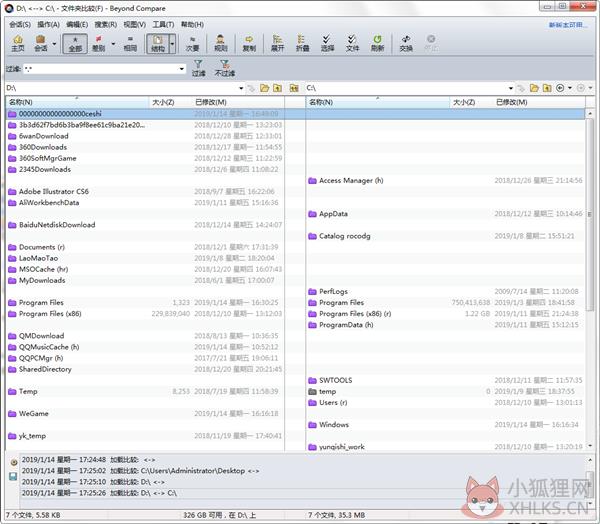Toggle Show All (全部) display filter
600x524 pixels.
click(x=75, y=44)
